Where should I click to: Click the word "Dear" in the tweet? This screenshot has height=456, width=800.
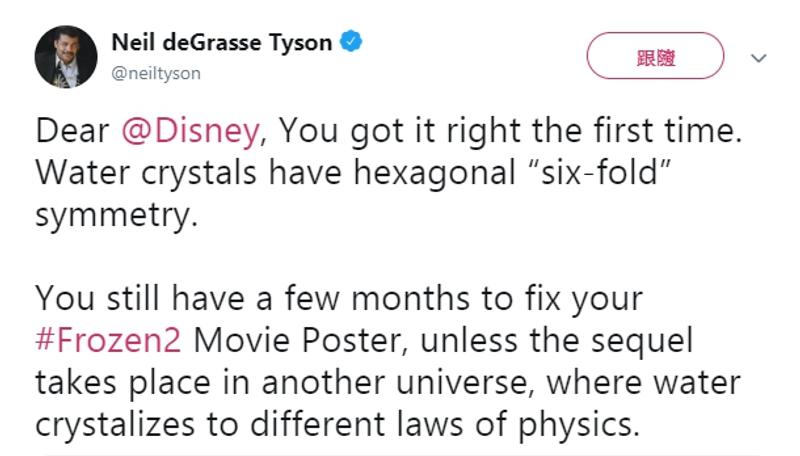coord(72,131)
